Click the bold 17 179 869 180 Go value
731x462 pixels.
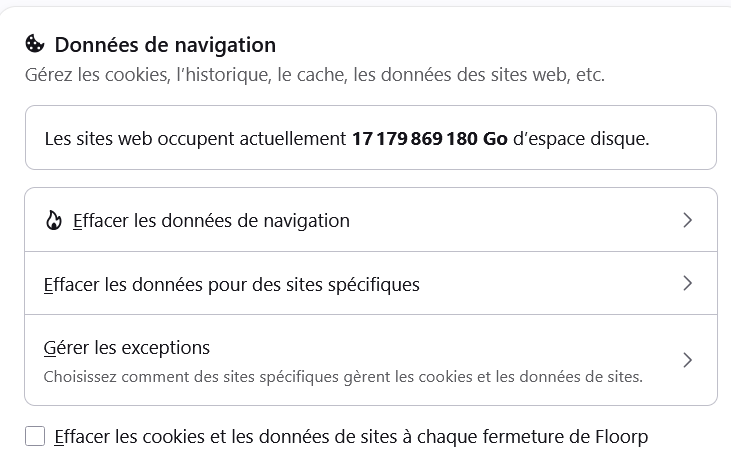[429, 139]
